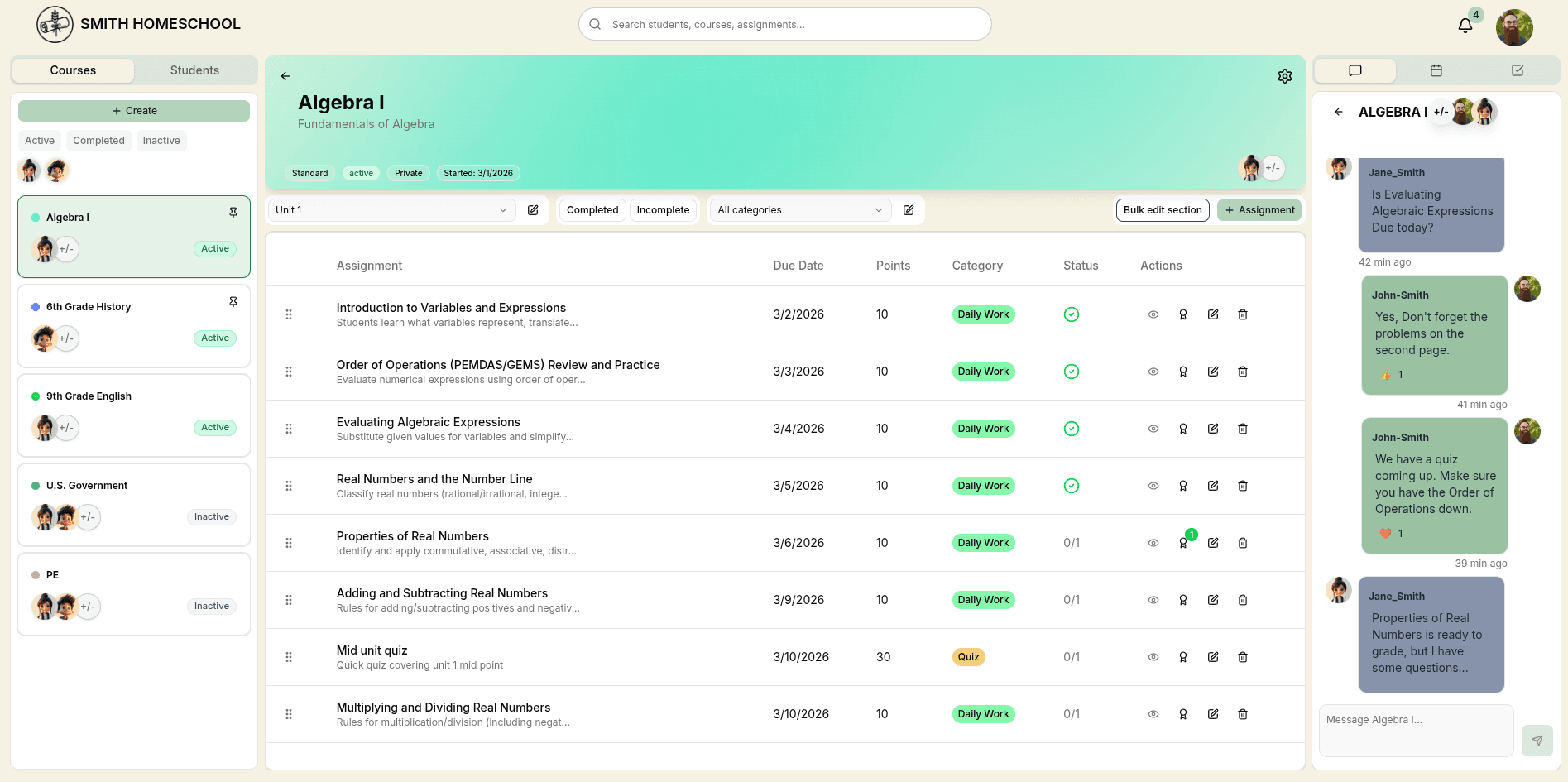Edit the Properties of Real Numbers assignment
1568x782 pixels.
click(x=1213, y=543)
